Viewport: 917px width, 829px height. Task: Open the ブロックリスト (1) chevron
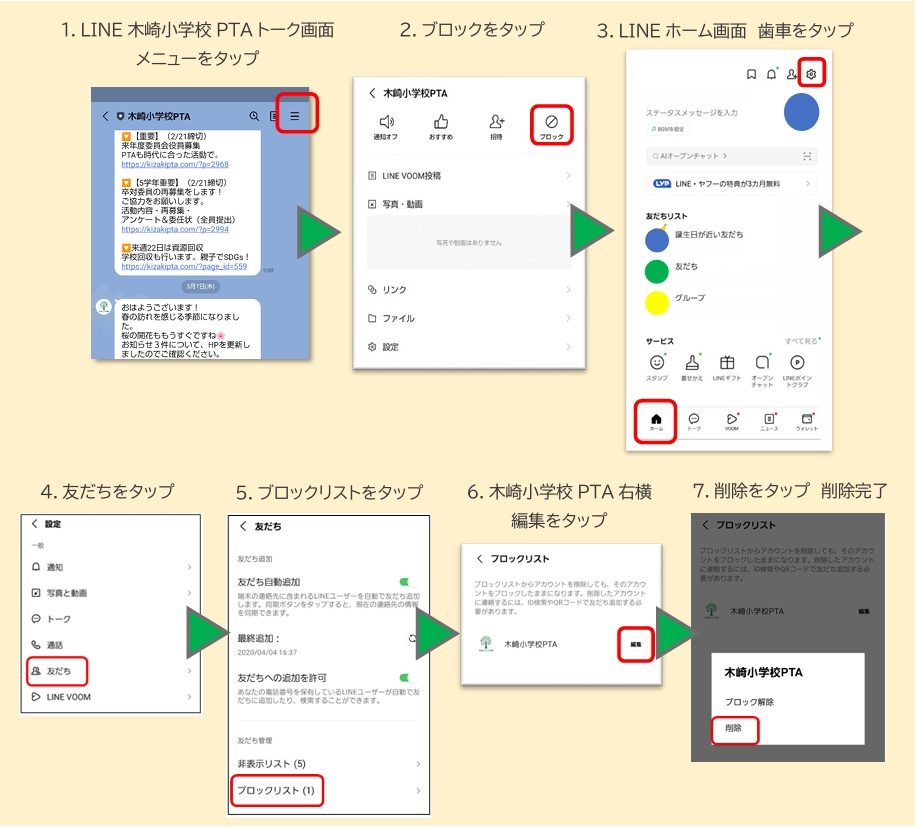click(418, 791)
